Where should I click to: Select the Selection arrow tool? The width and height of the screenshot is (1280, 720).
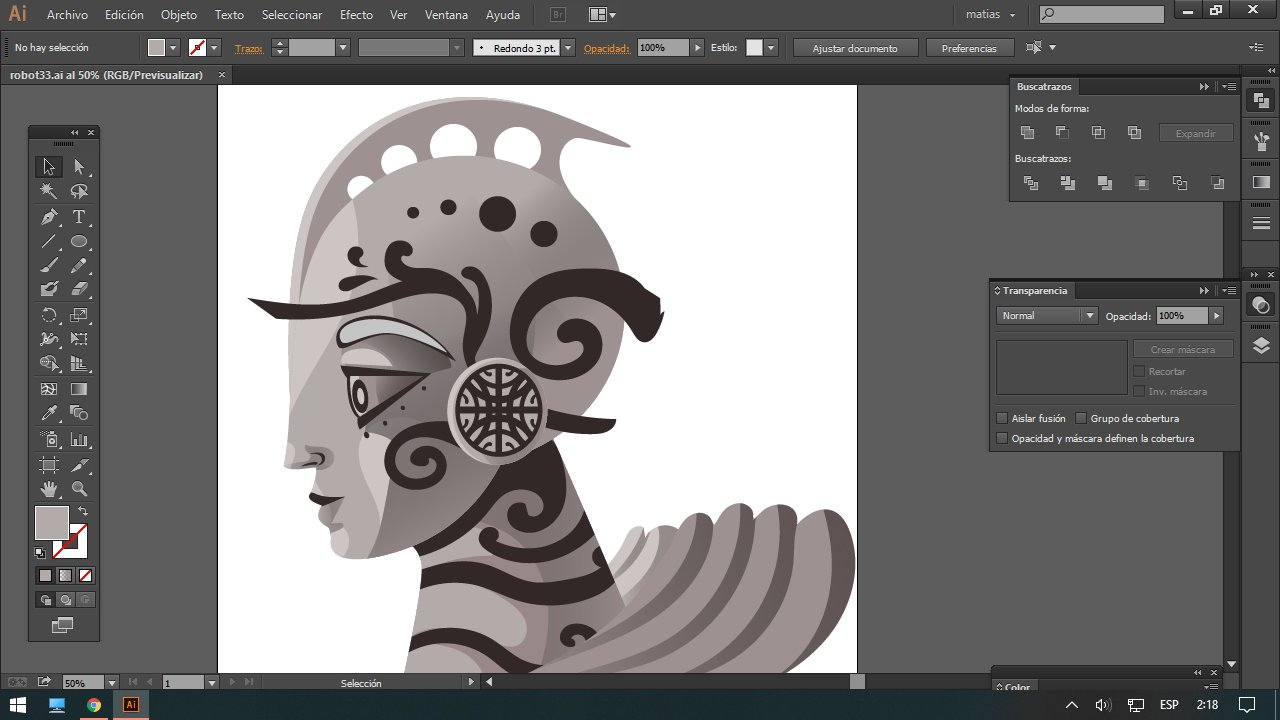point(48,167)
